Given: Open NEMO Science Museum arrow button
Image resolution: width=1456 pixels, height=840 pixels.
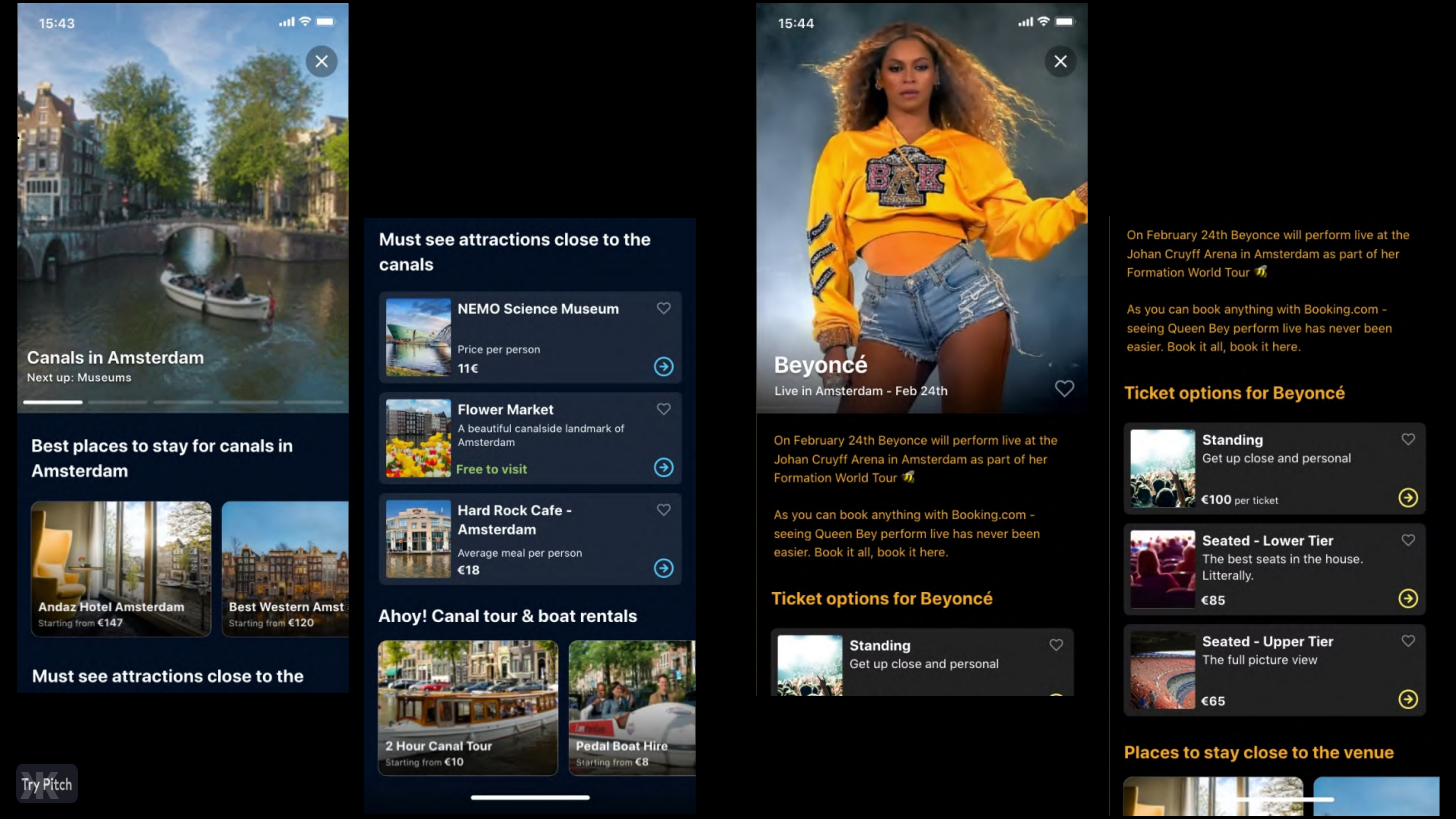Looking at the screenshot, I should point(663,367).
